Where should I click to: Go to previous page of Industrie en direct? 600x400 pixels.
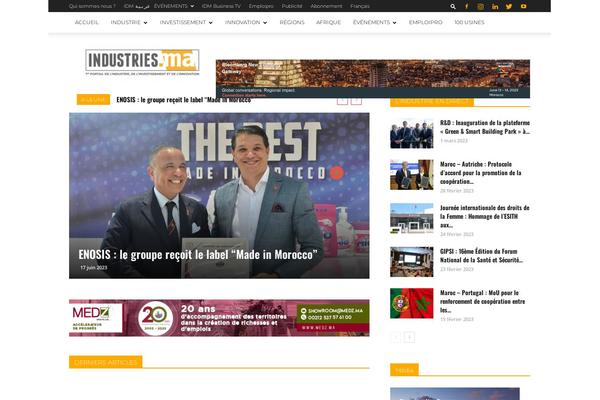395,337
